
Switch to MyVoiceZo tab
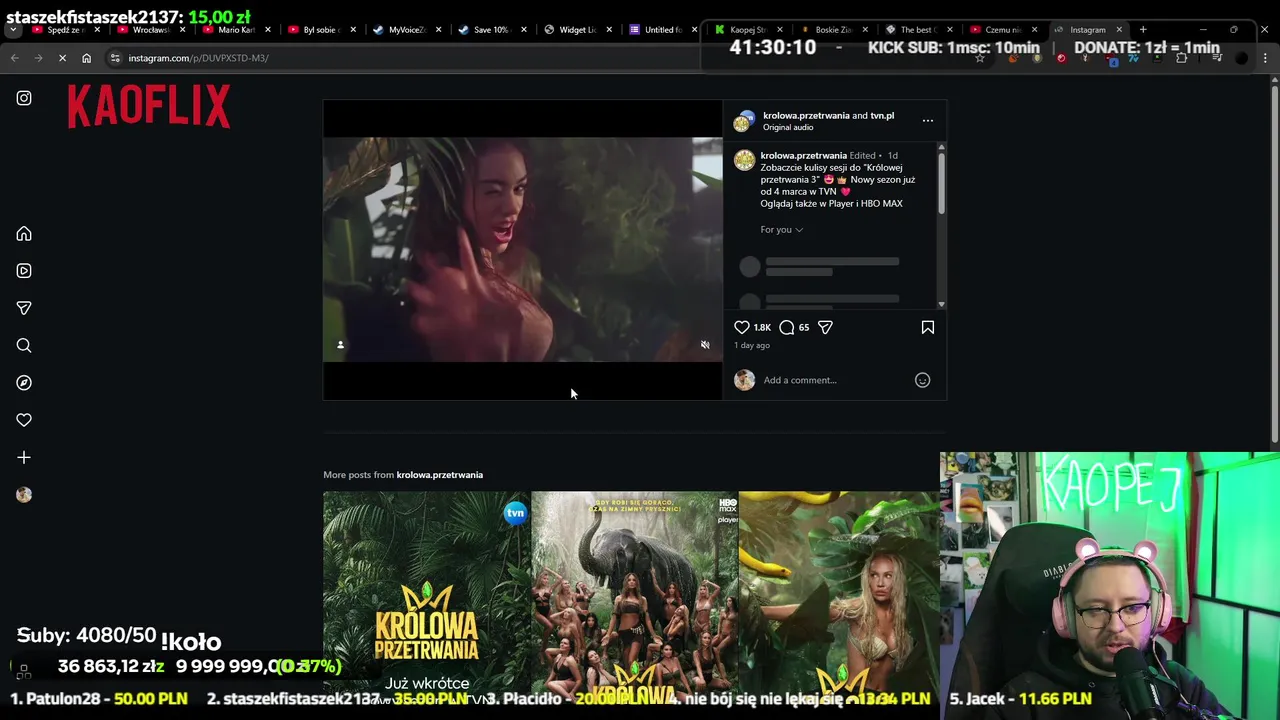[x=405, y=30]
